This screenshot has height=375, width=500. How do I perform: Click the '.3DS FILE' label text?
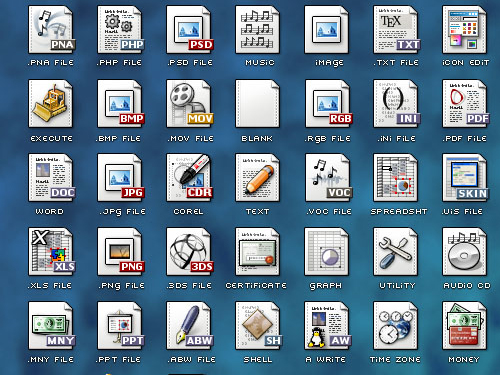[189, 286]
